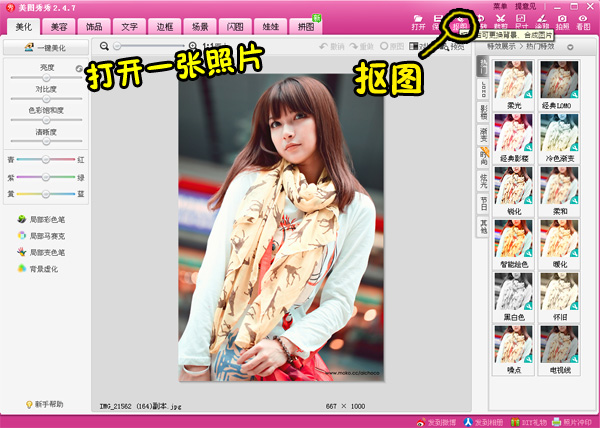Select the 抠图 cutout tool icon
The height and width of the screenshot is (428, 600).
459,22
